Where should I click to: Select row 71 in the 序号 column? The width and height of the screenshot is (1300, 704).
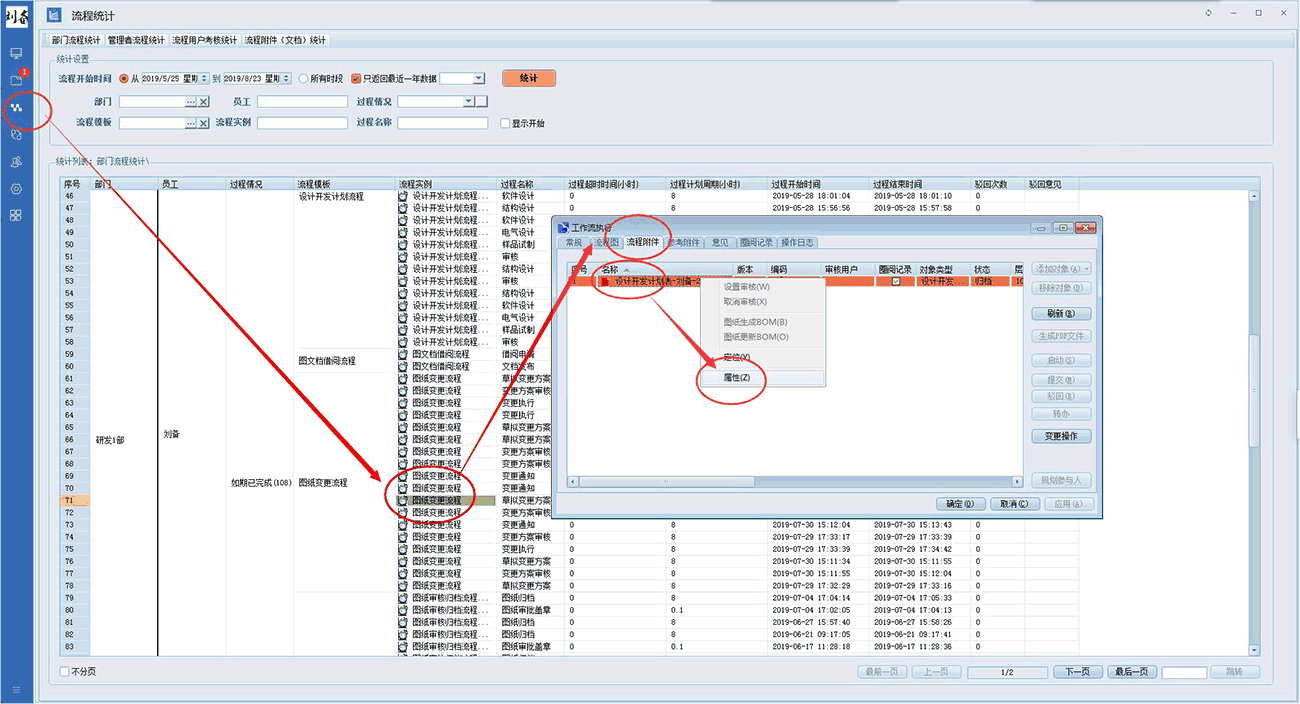[x=76, y=500]
